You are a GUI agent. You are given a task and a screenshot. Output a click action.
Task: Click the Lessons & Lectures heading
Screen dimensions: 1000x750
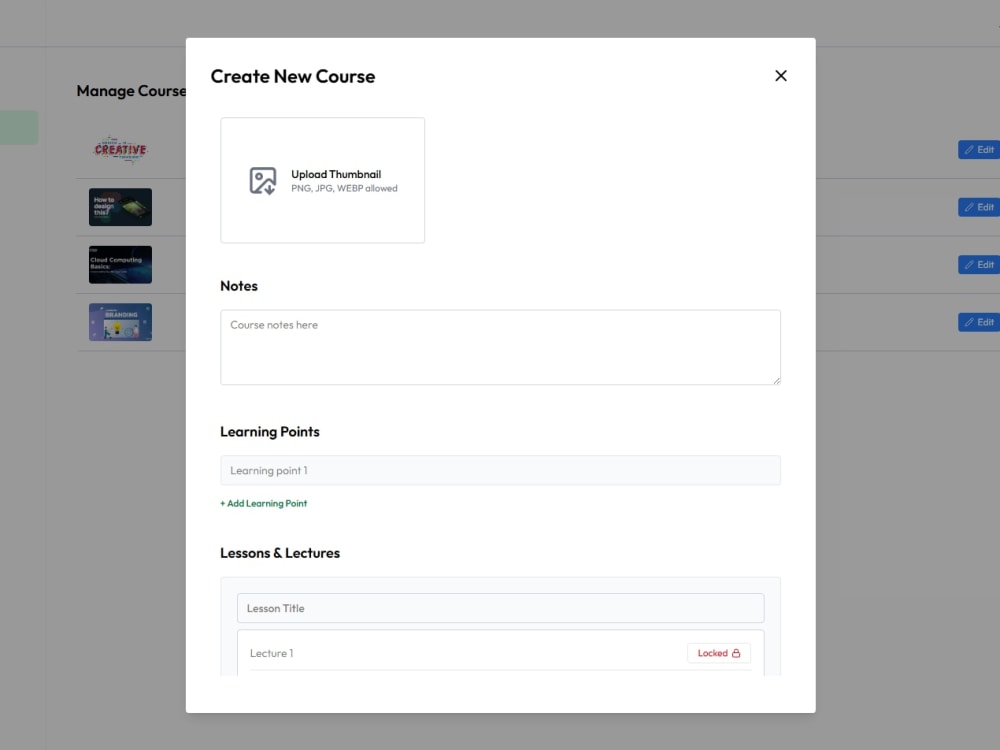pyautogui.click(x=280, y=553)
